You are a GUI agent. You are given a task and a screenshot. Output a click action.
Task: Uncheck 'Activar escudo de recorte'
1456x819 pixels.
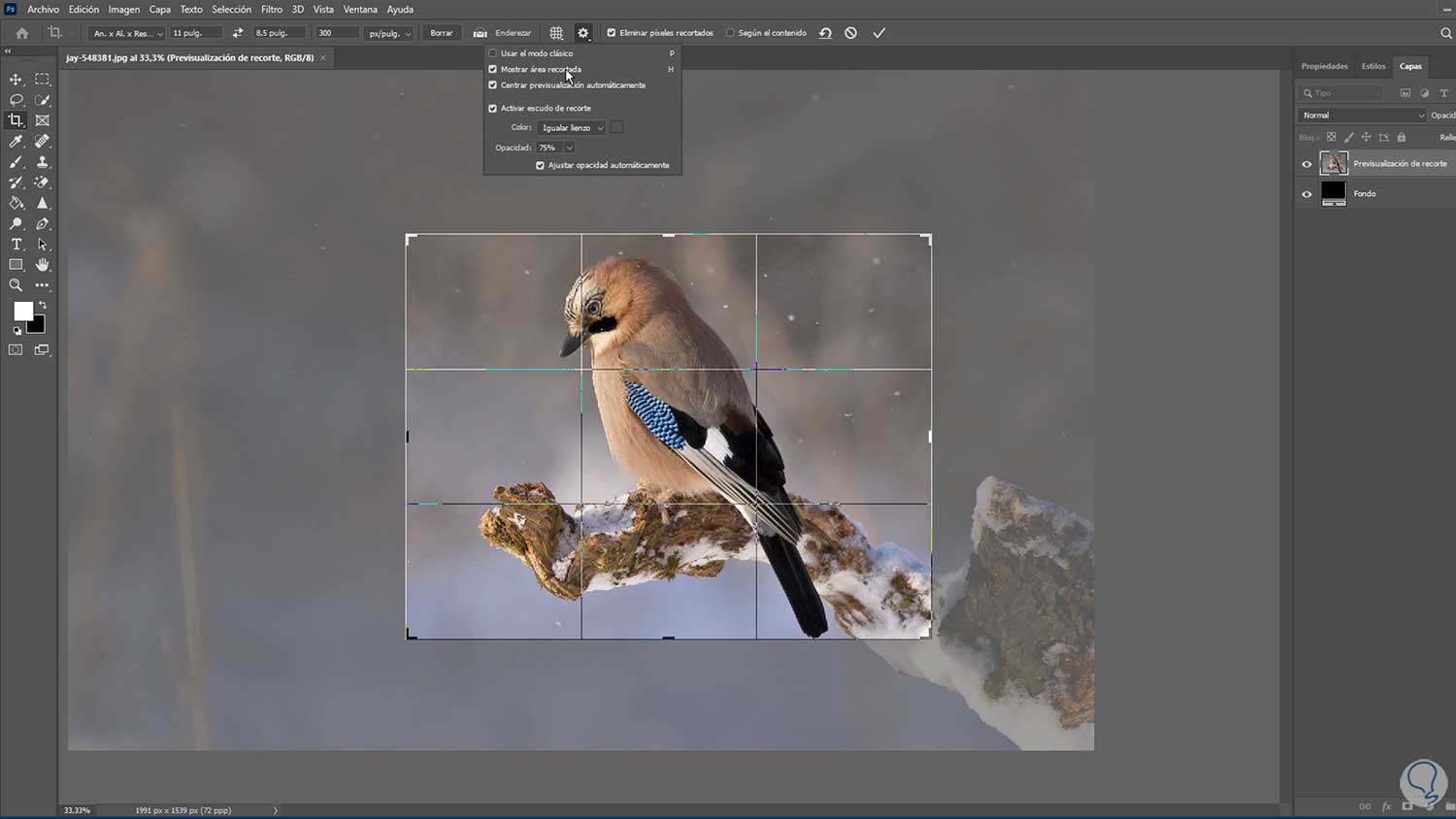pos(493,109)
